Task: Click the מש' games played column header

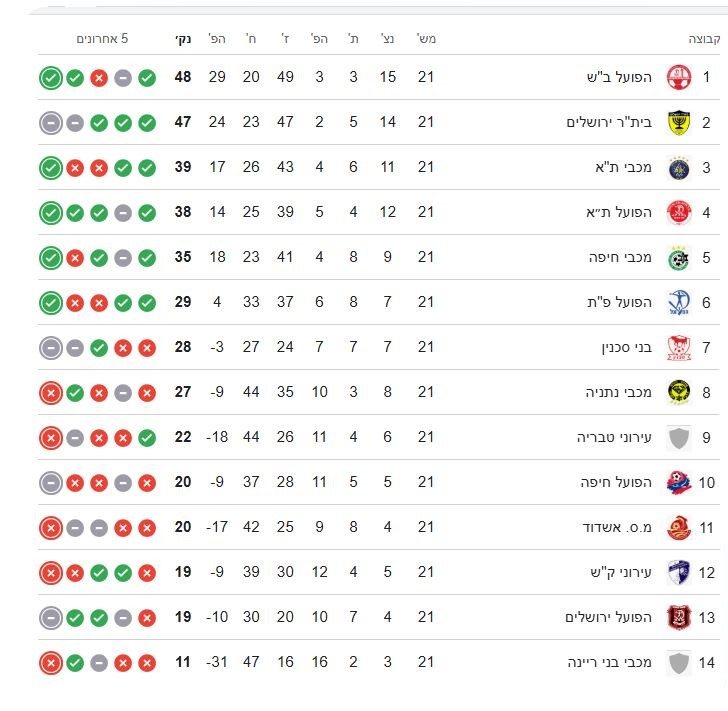Action: [426, 39]
